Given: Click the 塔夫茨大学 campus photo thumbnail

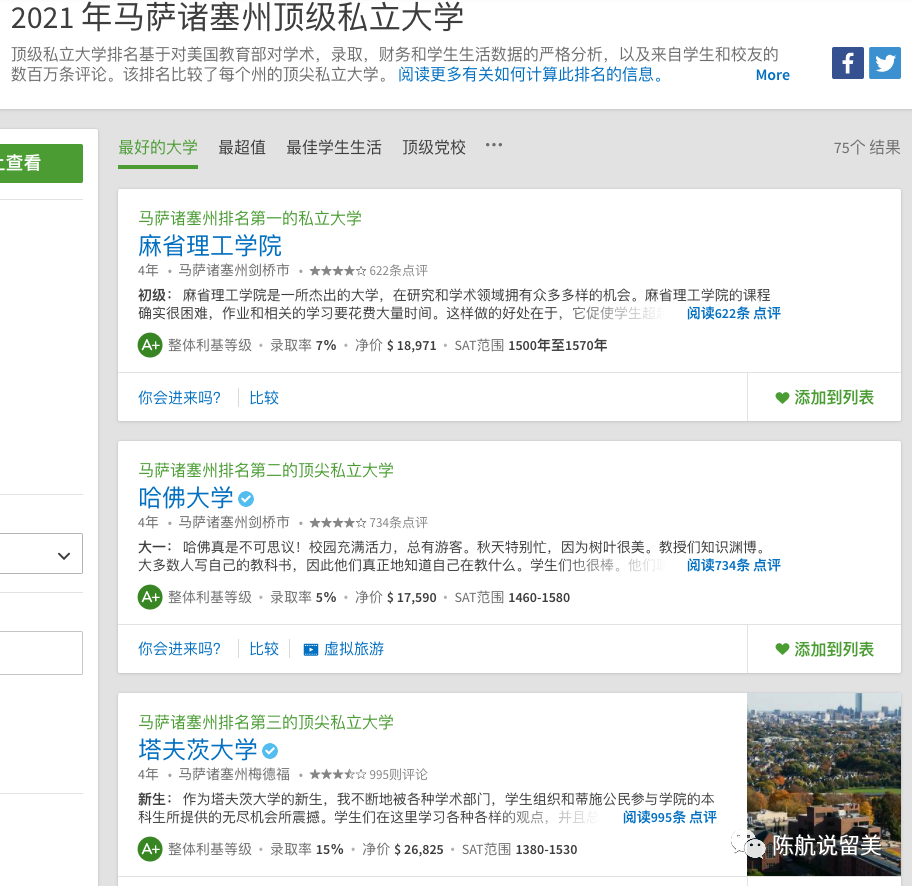Looking at the screenshot, I should coord(823,780).
